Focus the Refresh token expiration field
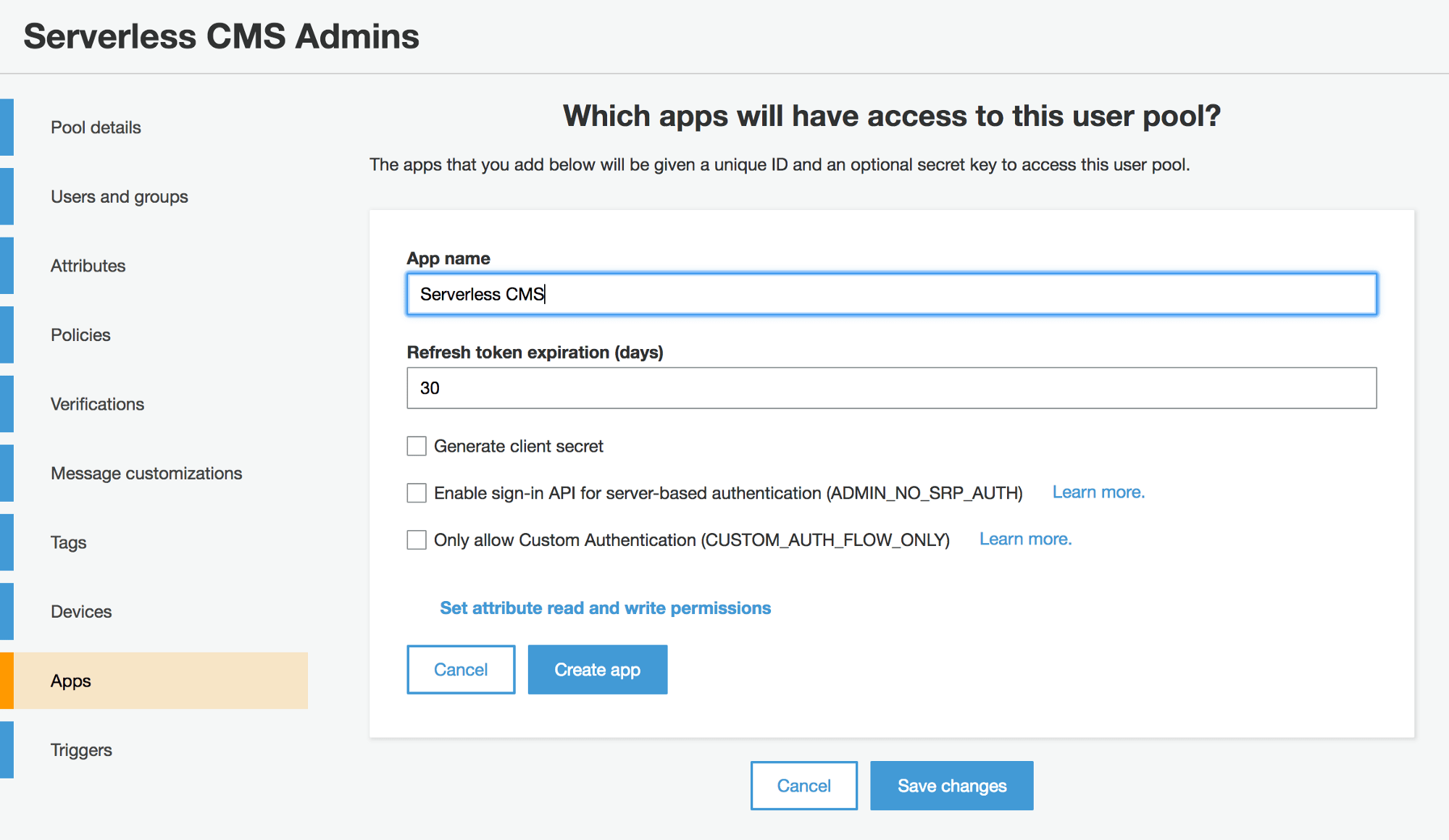The height and width of the screenshot is (840, 1449). (x=891, y=388)
